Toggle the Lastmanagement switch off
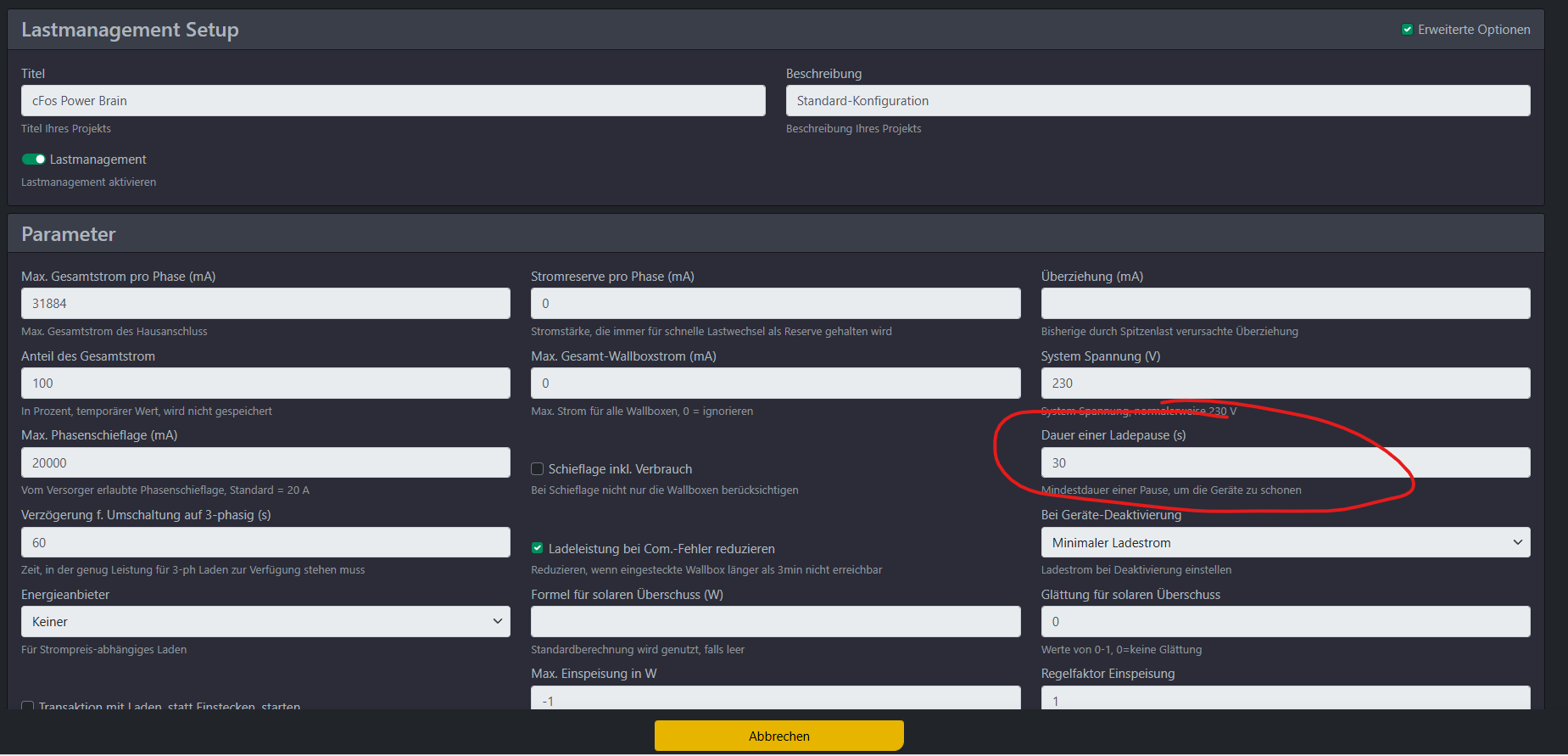Screen dimensions: 1568x756 pyautogui.click(x=34, y=160)
